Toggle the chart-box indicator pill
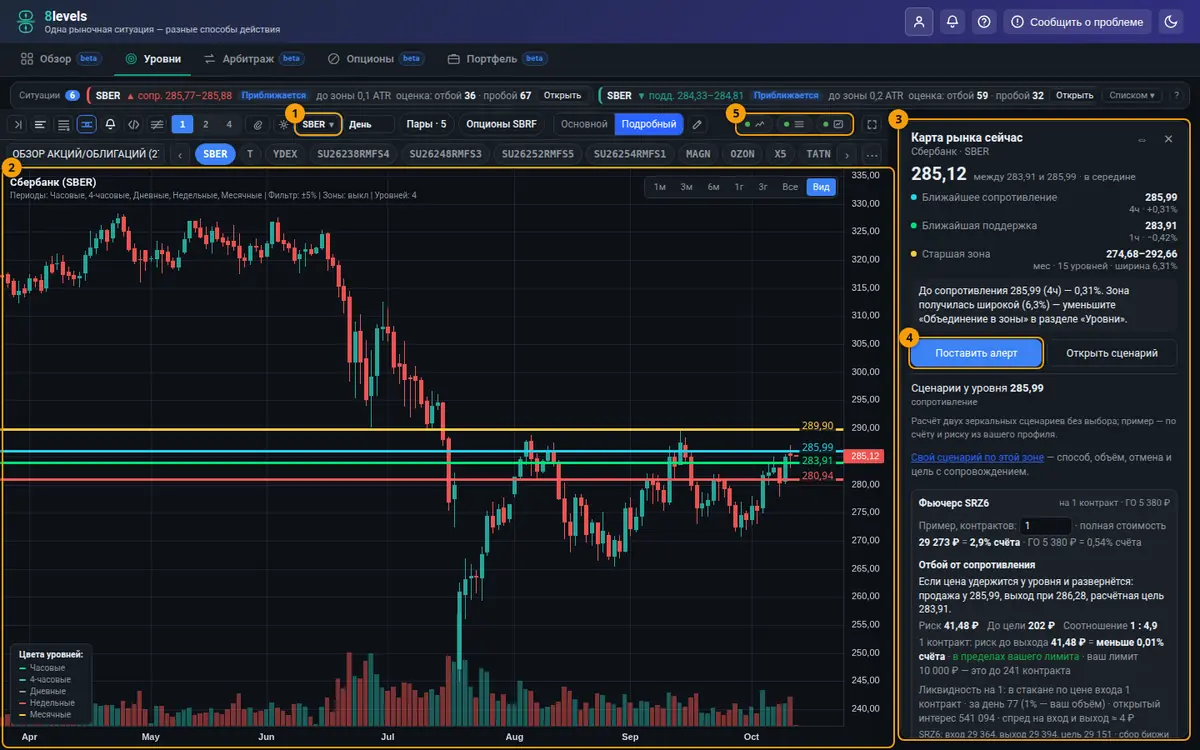The width and height of the screenshot is (1200, 750). pos(835,124)
